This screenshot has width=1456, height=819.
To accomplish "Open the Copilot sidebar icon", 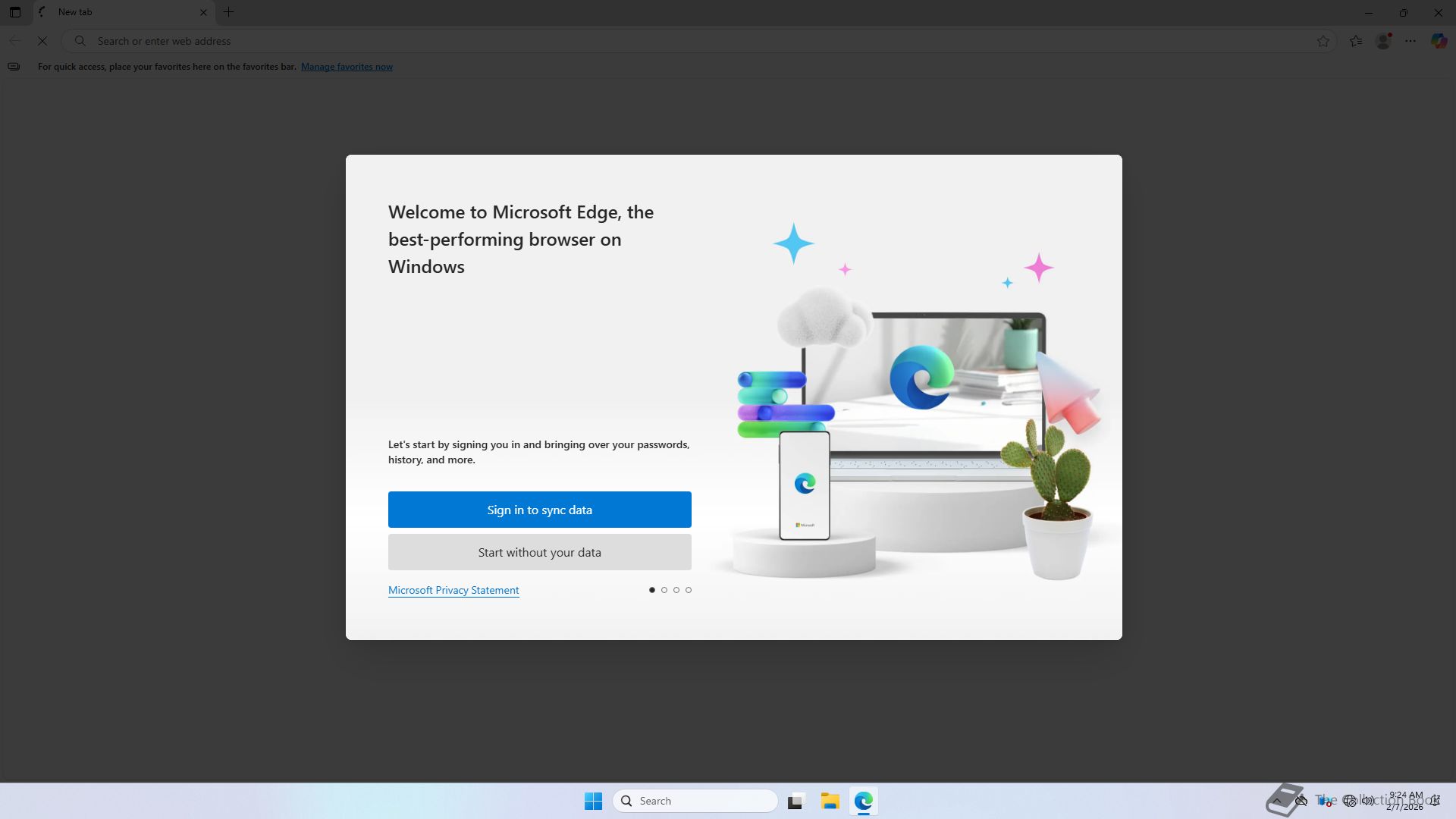I will click(x=1439, y=41).
